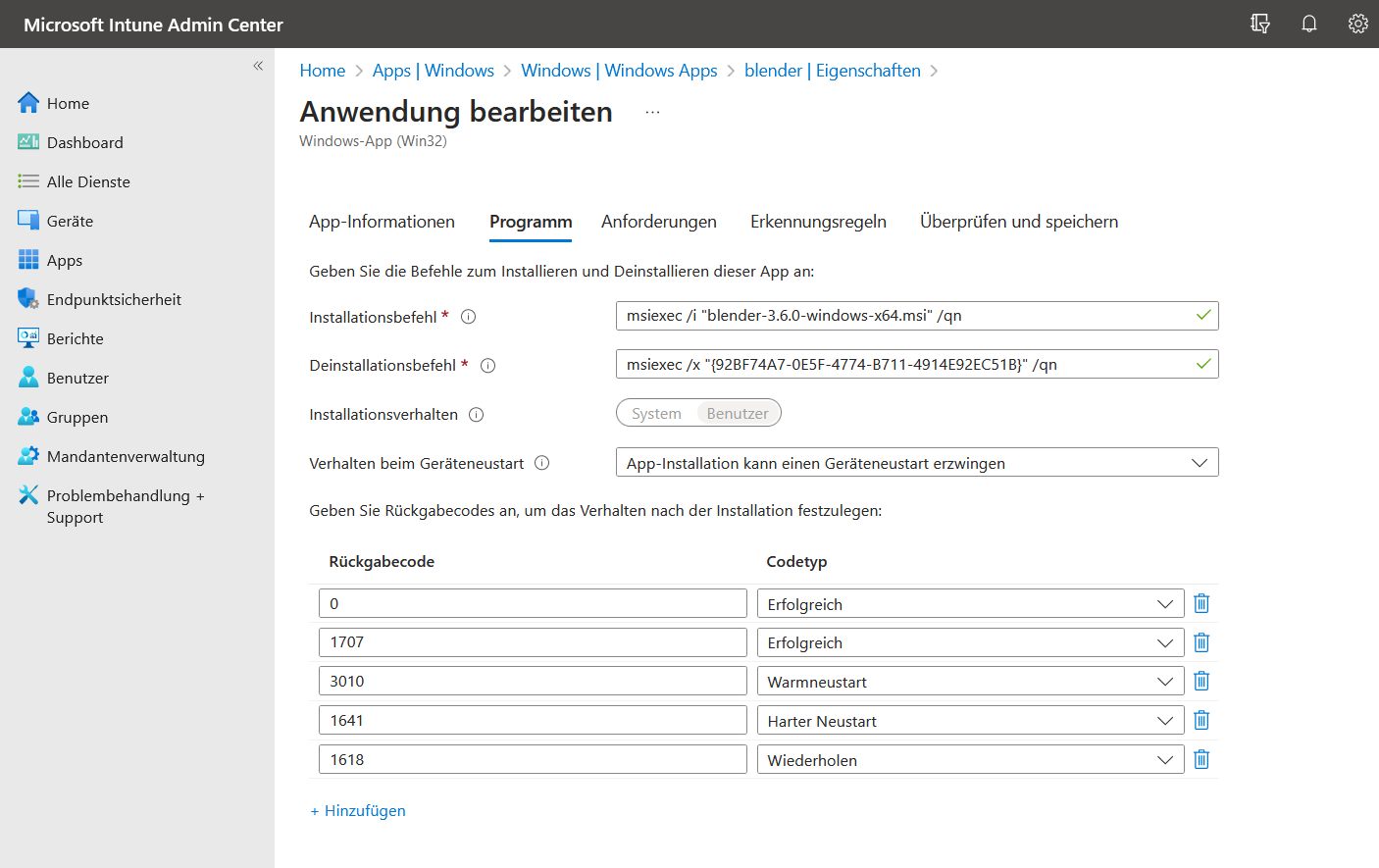Open Mandantenverwaltung in sidebar
1379x868 pixels.
(126, 456)
